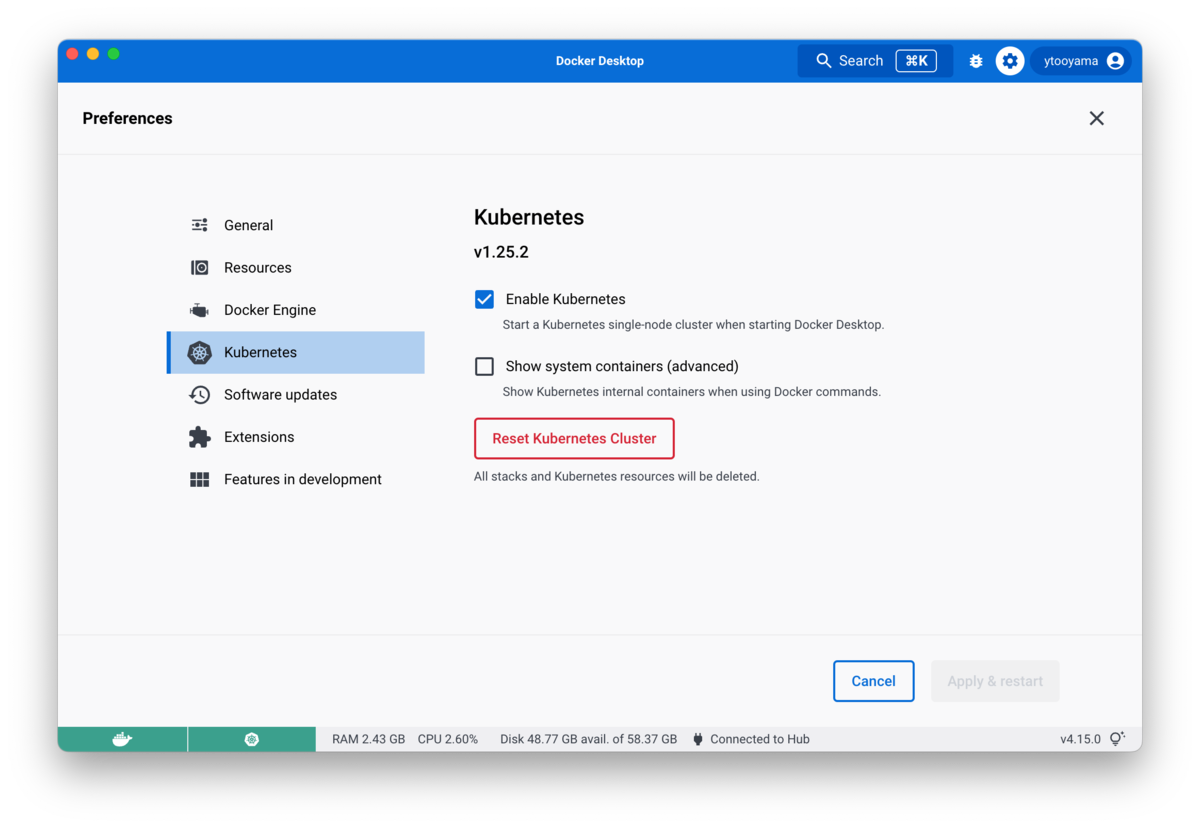This screenshot has height=828, width=1200.
Task: Go to Extensions preferences
Action: [x=296, y=437]
